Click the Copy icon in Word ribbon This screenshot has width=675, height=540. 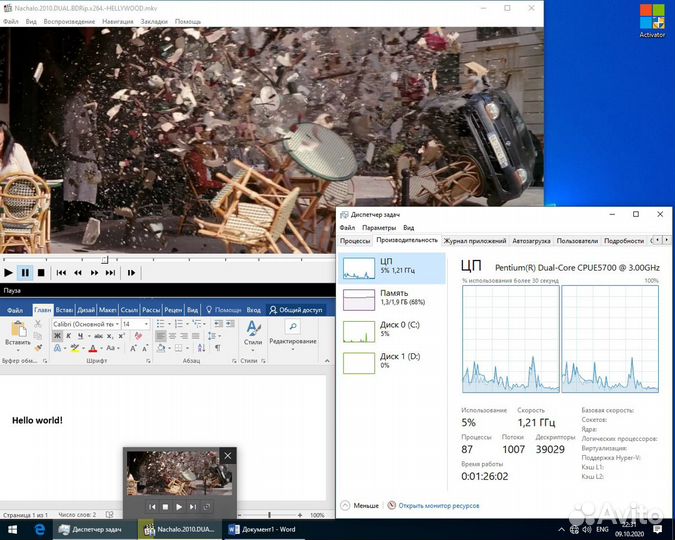tap(38, 335)
